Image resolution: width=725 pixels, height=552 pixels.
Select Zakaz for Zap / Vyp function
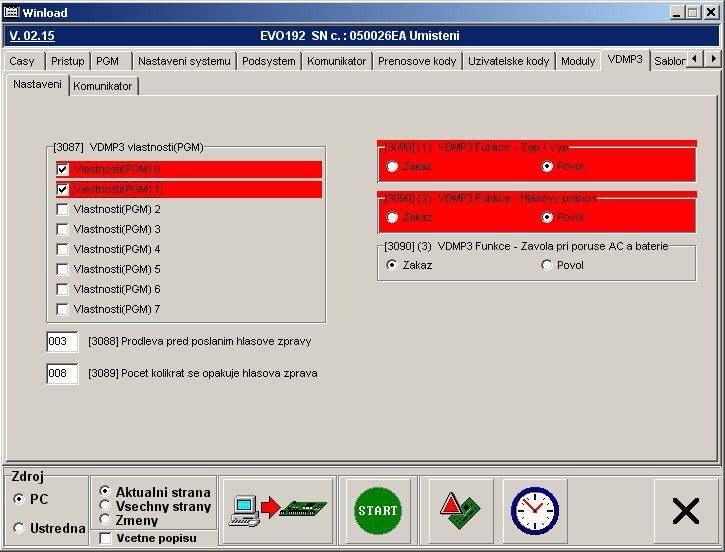click(x=393, y=166)
